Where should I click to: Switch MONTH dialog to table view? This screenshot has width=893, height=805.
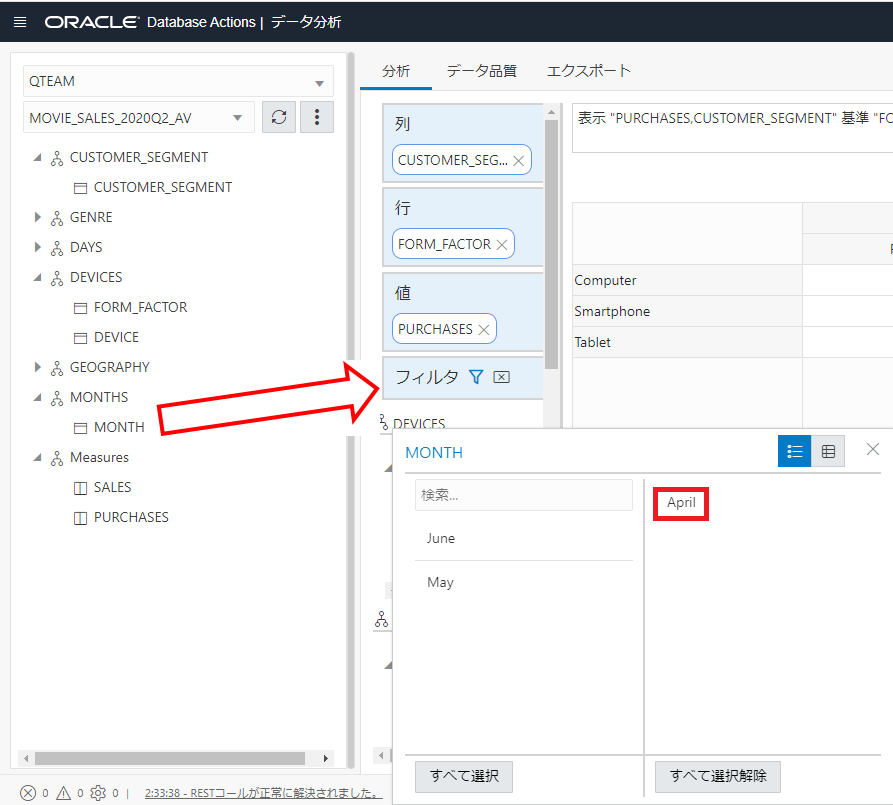[828, 451]
